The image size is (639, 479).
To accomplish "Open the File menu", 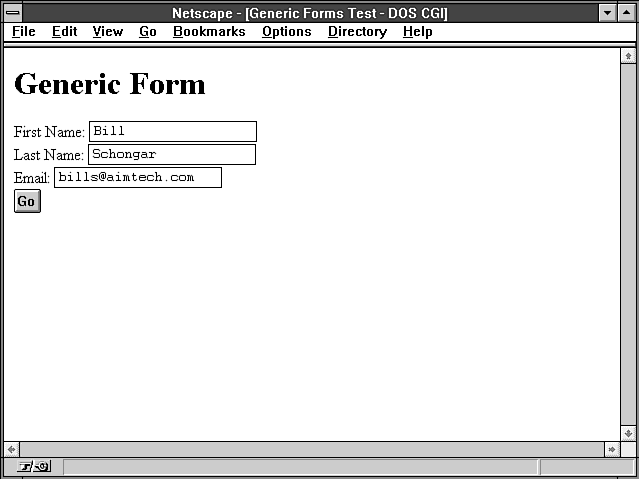I will click(x=24, y=31).
